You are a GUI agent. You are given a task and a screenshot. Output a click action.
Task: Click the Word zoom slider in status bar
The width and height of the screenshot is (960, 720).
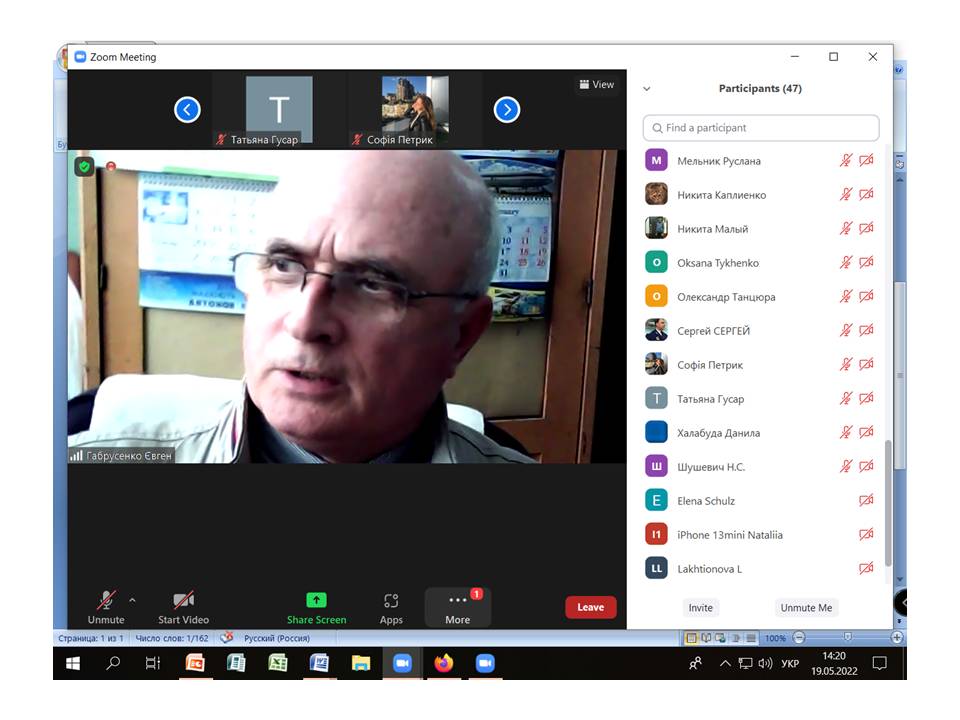click(x=847, y=638)
